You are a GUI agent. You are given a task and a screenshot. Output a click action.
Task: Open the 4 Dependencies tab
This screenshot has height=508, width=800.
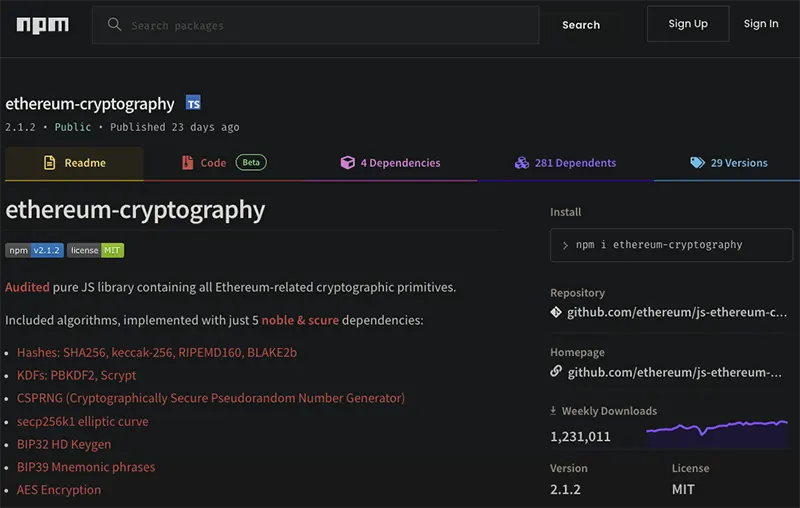[x=390, y=163]
